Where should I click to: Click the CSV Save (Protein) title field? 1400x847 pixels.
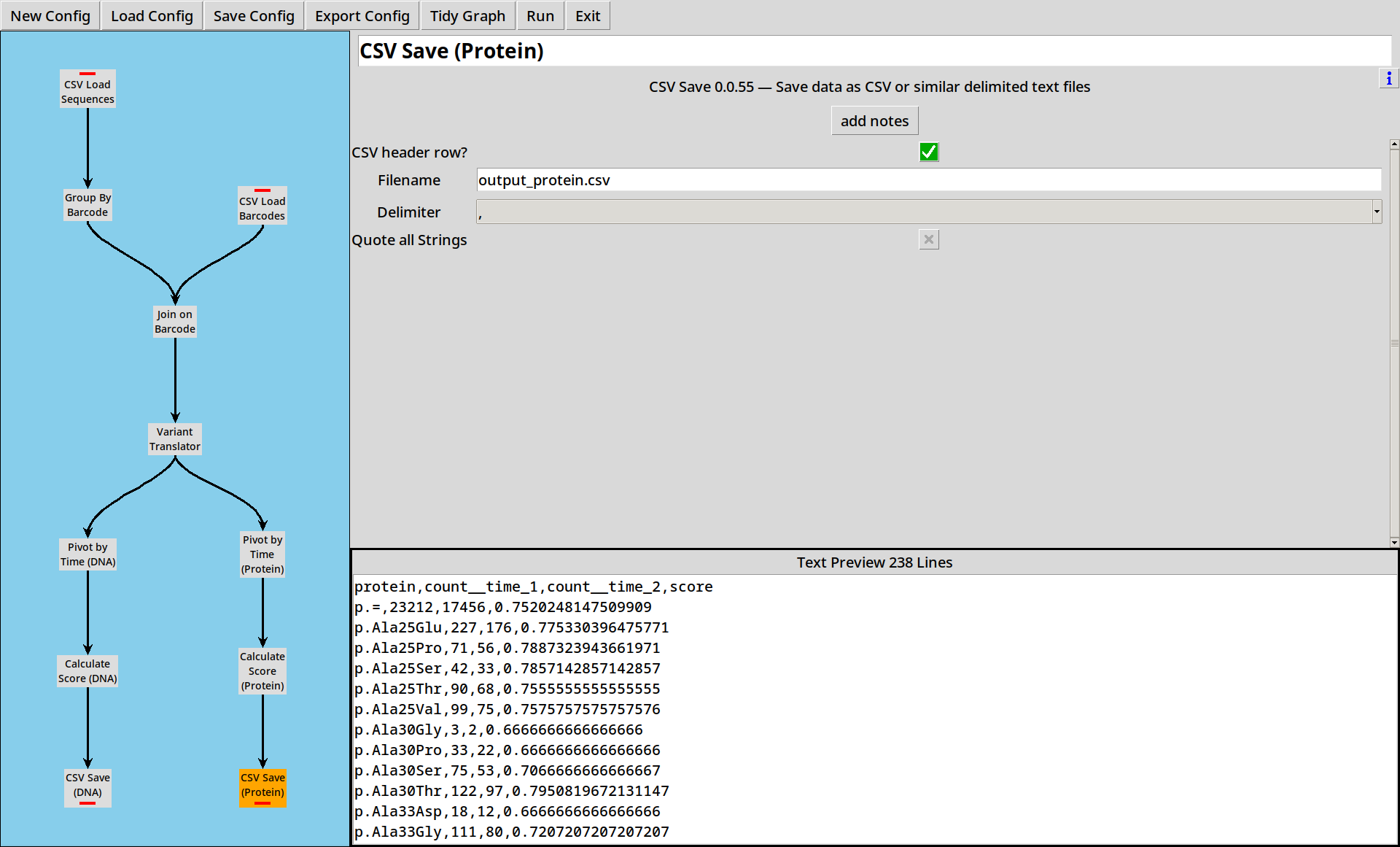874,51
